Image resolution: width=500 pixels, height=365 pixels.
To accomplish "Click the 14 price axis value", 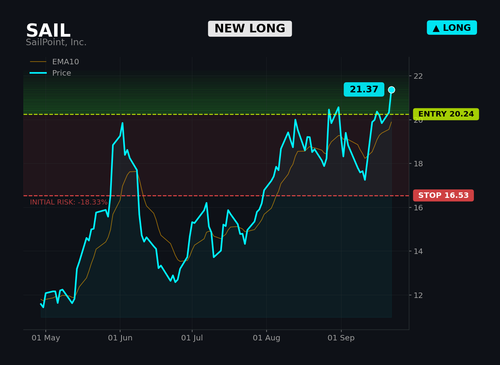I will pyautogui.click(x=418, y=251).
